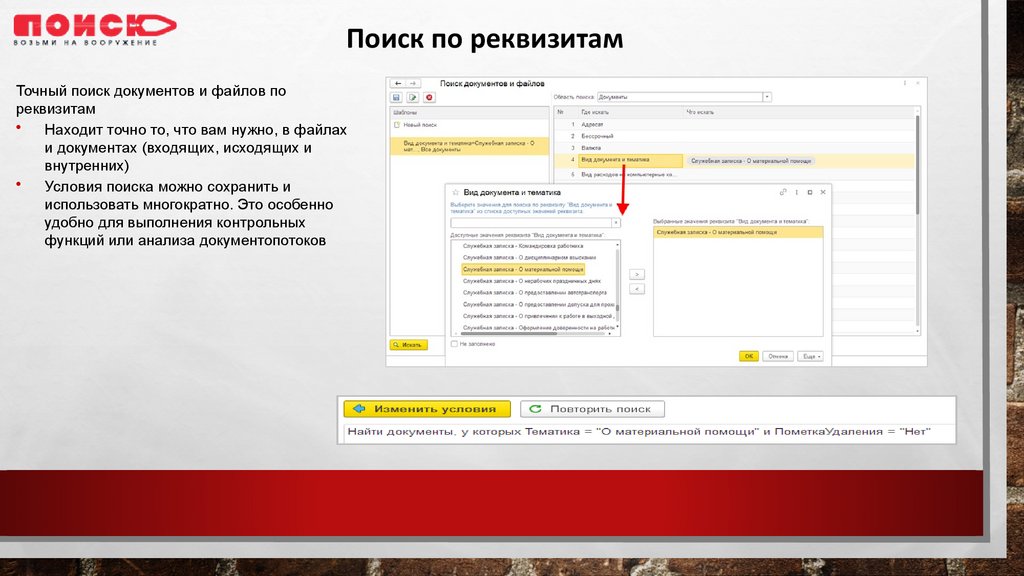Screen dimensions: 1024x576
Task: Click the found documents condition text line
Action: pyautogui.click(x=639, y=432)
